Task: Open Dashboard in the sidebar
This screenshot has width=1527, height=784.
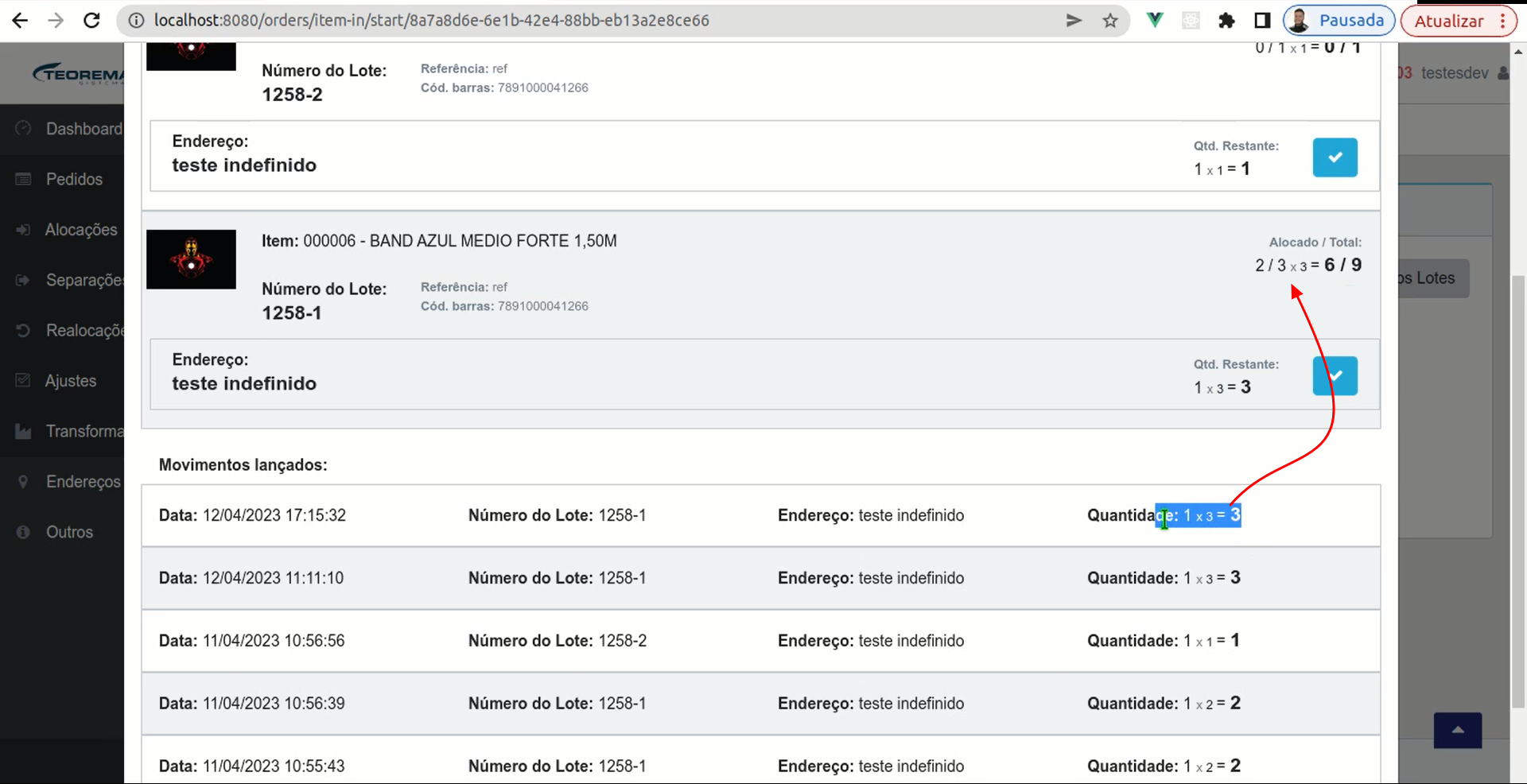Action: (x=84, y=129)
